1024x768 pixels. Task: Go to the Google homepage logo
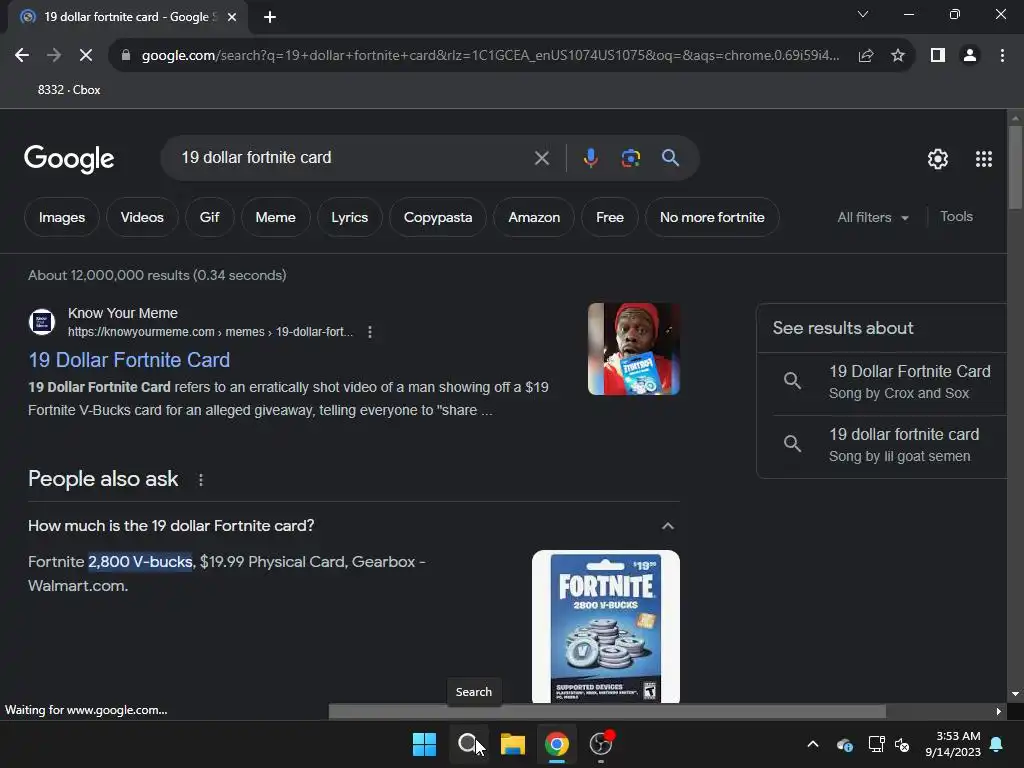69,159
